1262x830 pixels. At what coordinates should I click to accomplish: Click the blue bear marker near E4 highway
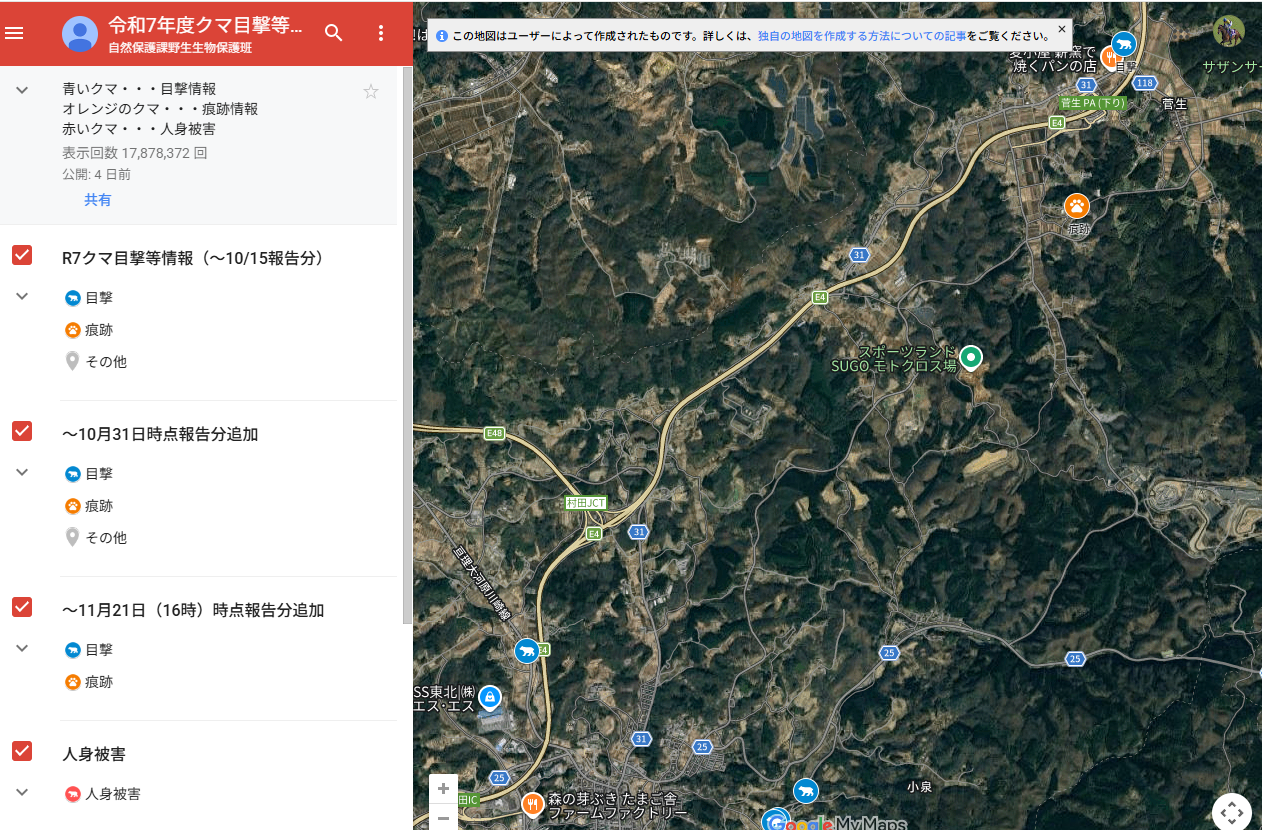click(526, 652)
